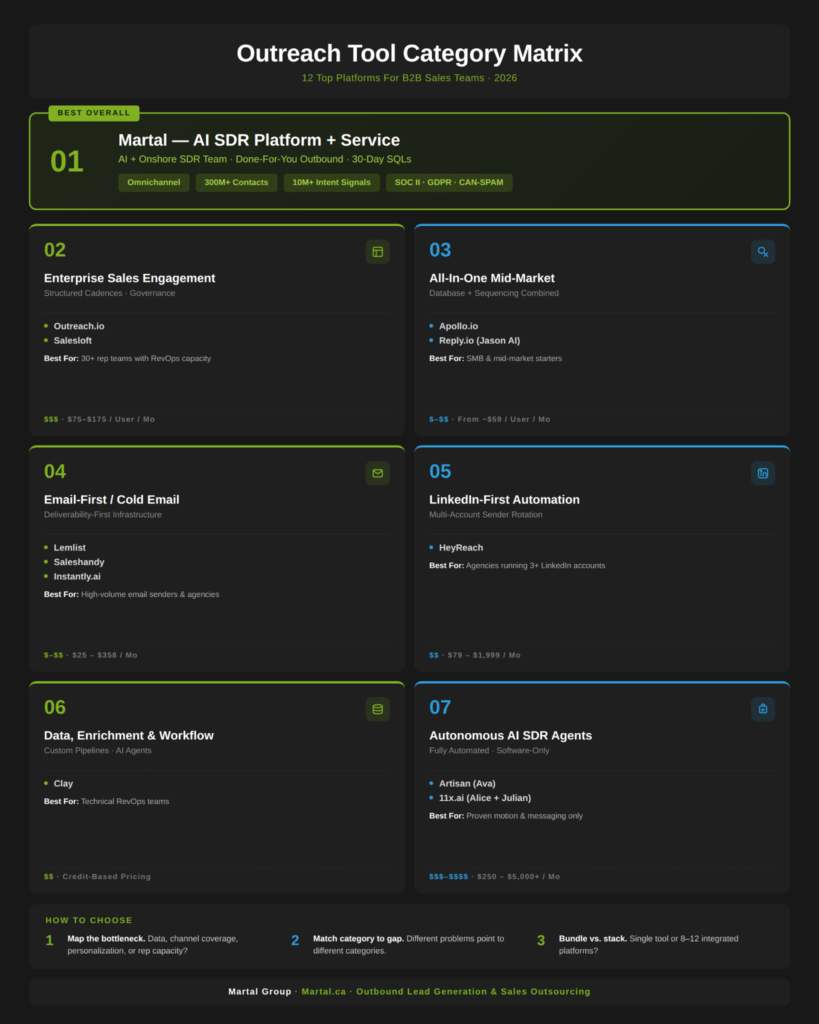Click the HeyReach list item

461,547
